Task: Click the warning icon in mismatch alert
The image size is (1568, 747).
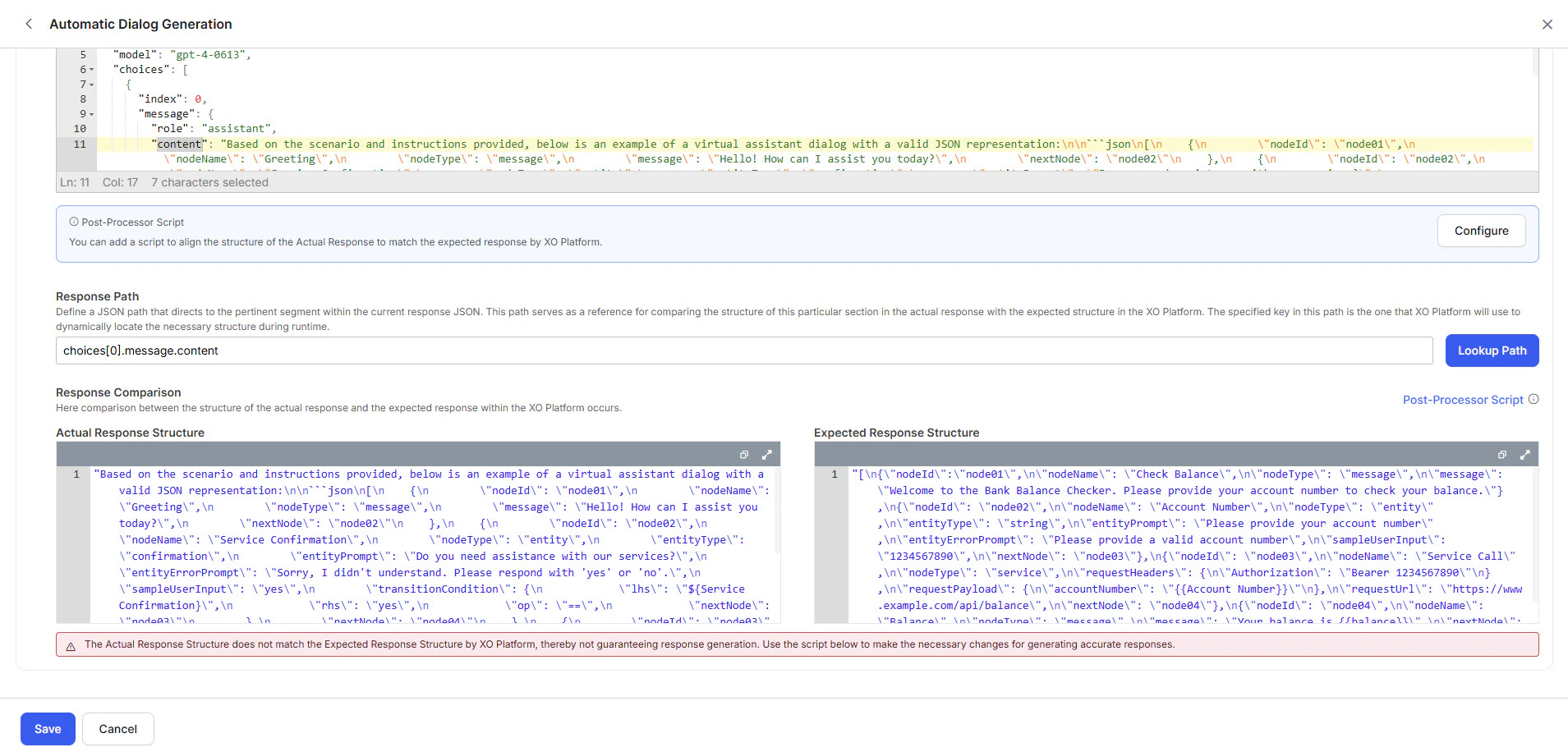Action: coord(71,646)
